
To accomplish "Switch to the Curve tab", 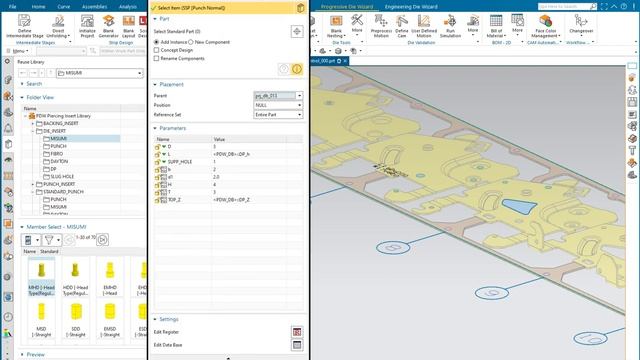I will pos(64,7).
